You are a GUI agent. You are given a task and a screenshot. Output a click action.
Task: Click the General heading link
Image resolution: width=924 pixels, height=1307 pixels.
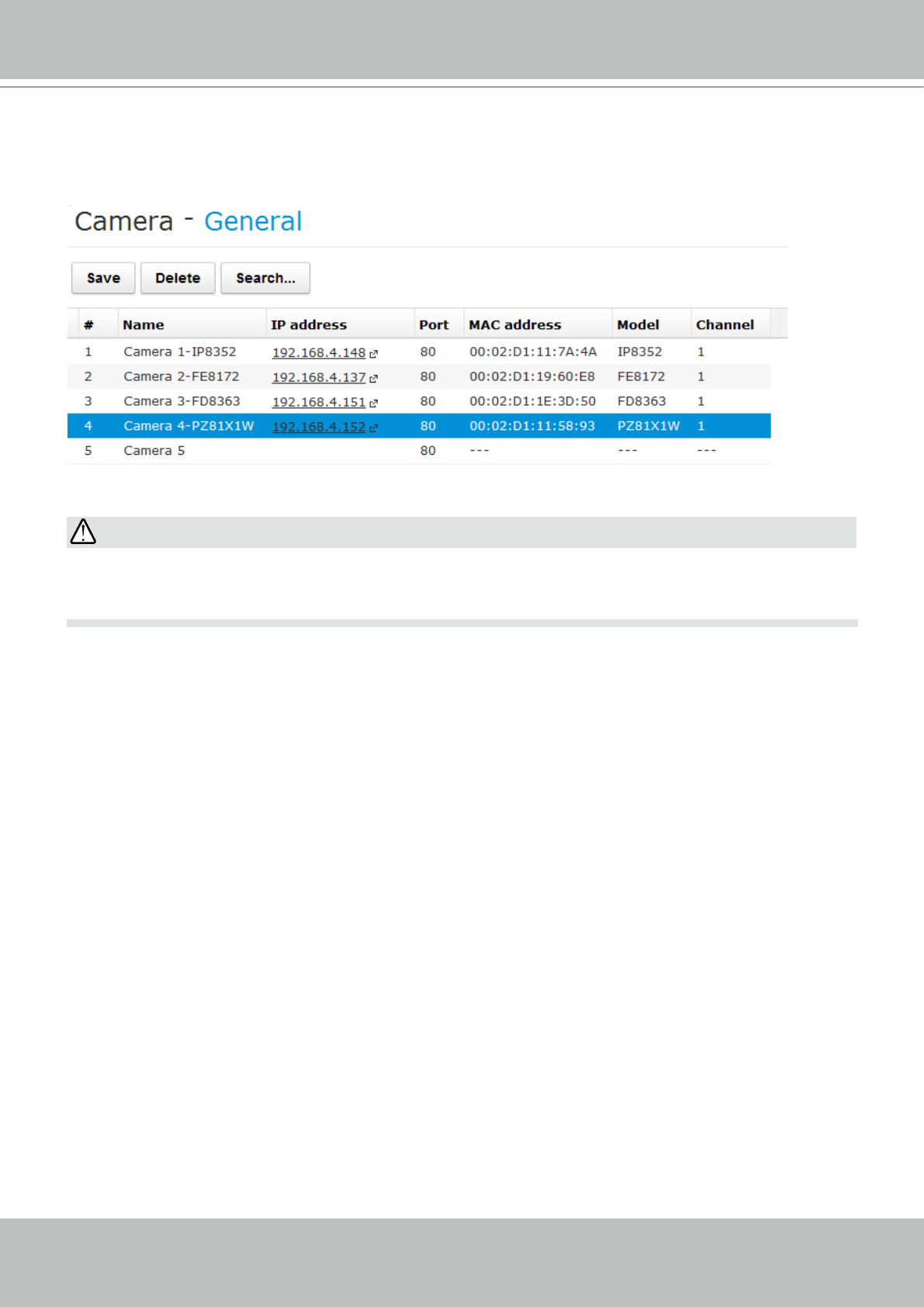click(x=253, y=222)
